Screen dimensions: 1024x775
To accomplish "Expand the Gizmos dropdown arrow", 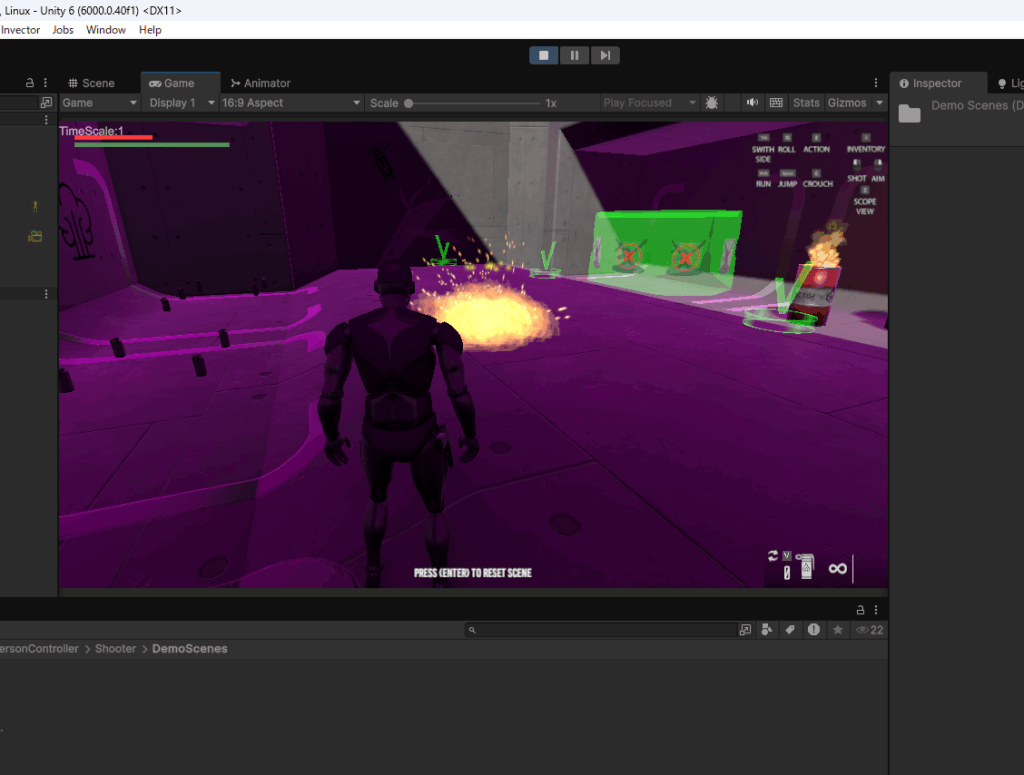I will pos(879,103).
